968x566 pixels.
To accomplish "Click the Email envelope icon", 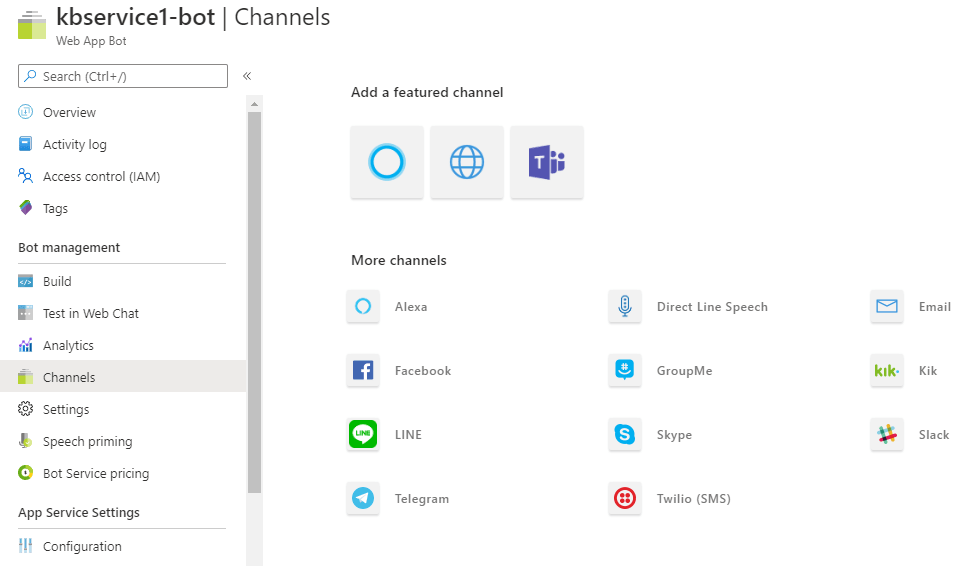I will pyautogui.click(x=887, y=307).
